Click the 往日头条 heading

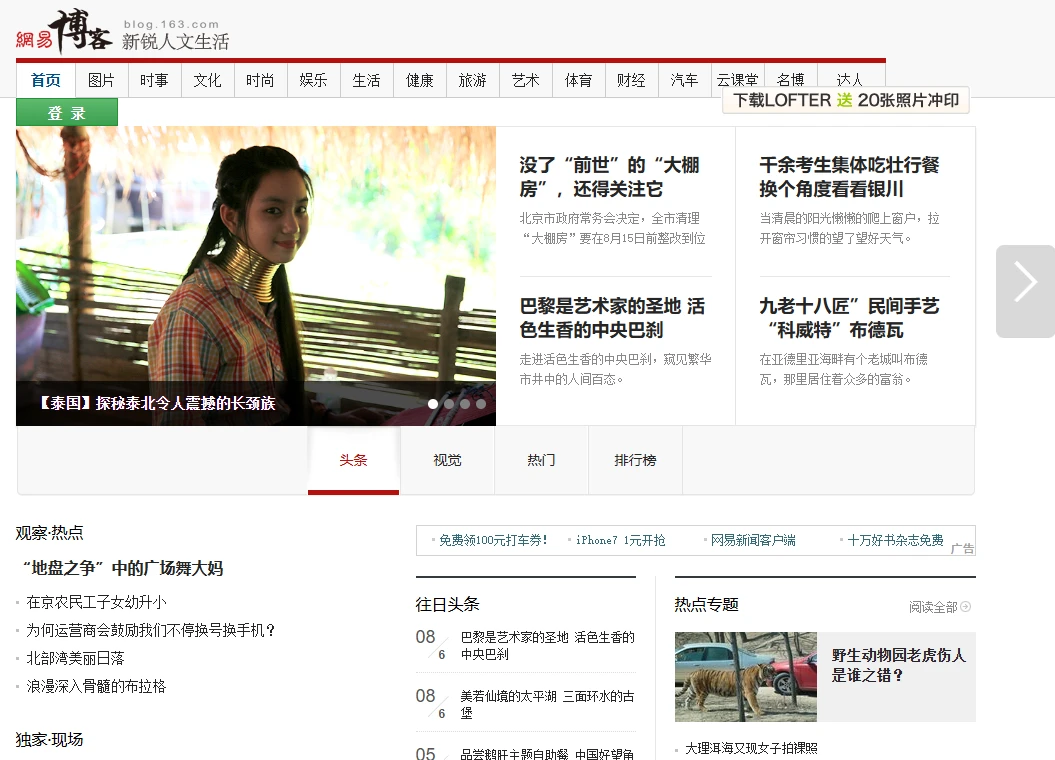(447, 605)
